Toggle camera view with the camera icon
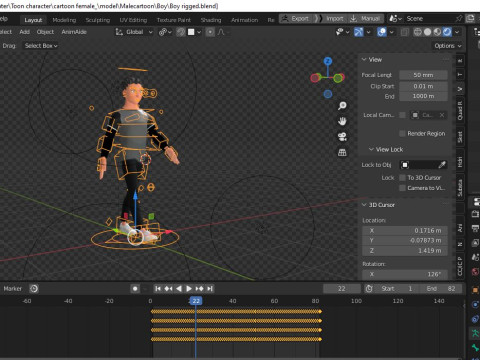 342,137
